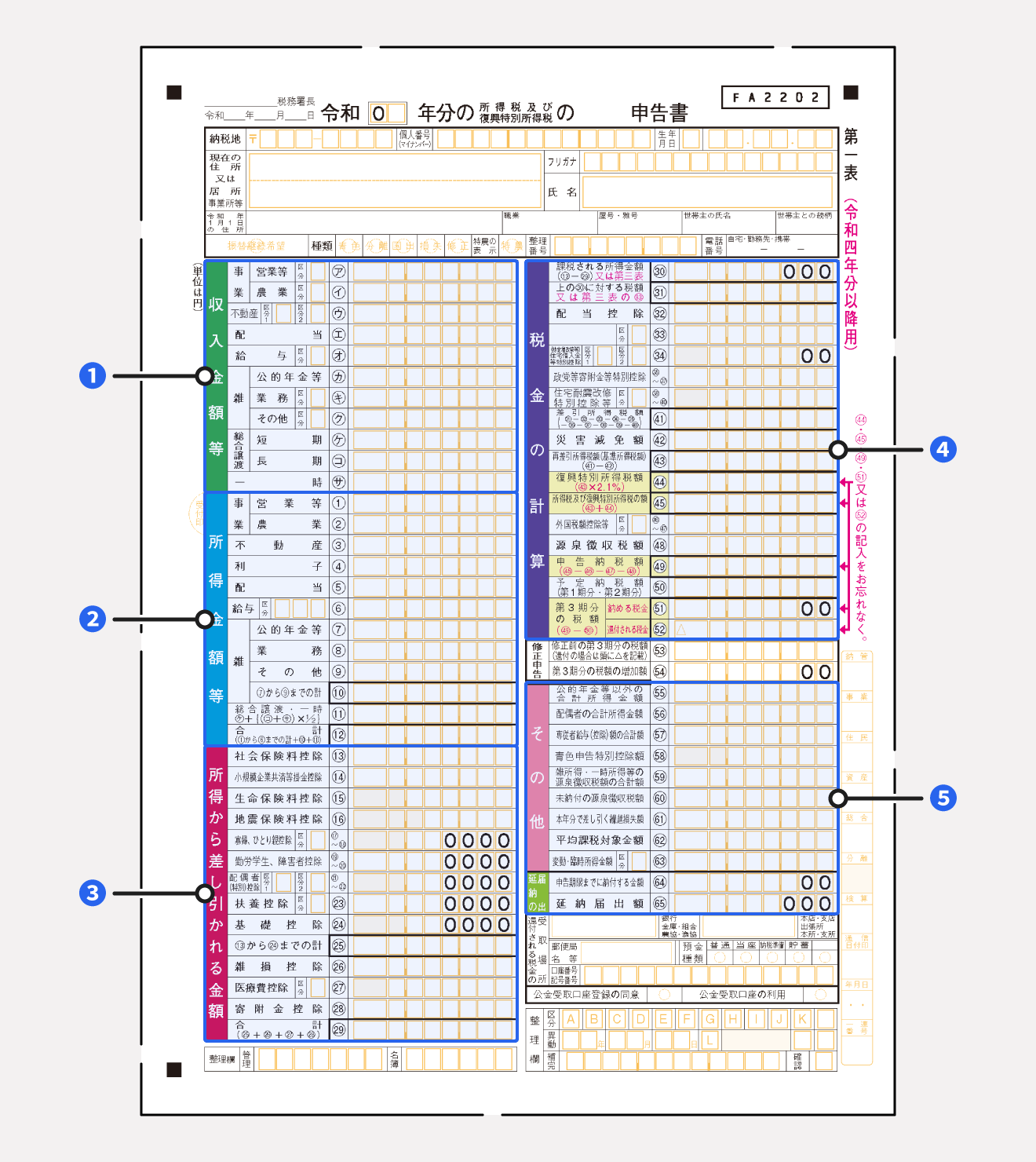Click the 世帯主の氏名 field
1036x1162 pixels.
[728, 223]
